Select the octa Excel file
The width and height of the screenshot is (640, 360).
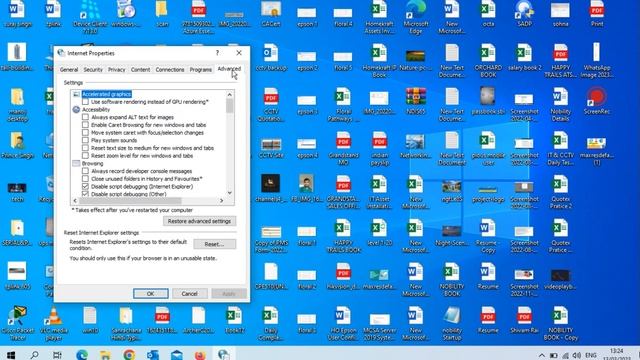488,14
